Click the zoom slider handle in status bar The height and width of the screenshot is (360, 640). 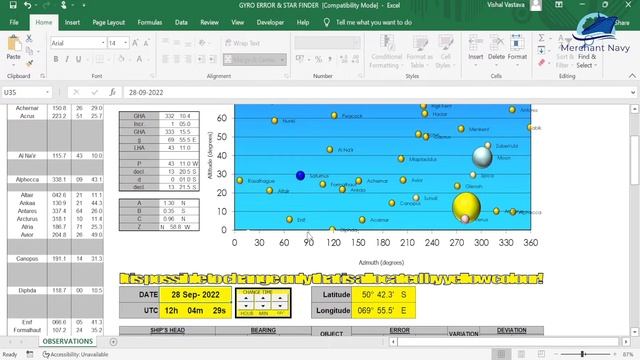[x=582, y=354]
